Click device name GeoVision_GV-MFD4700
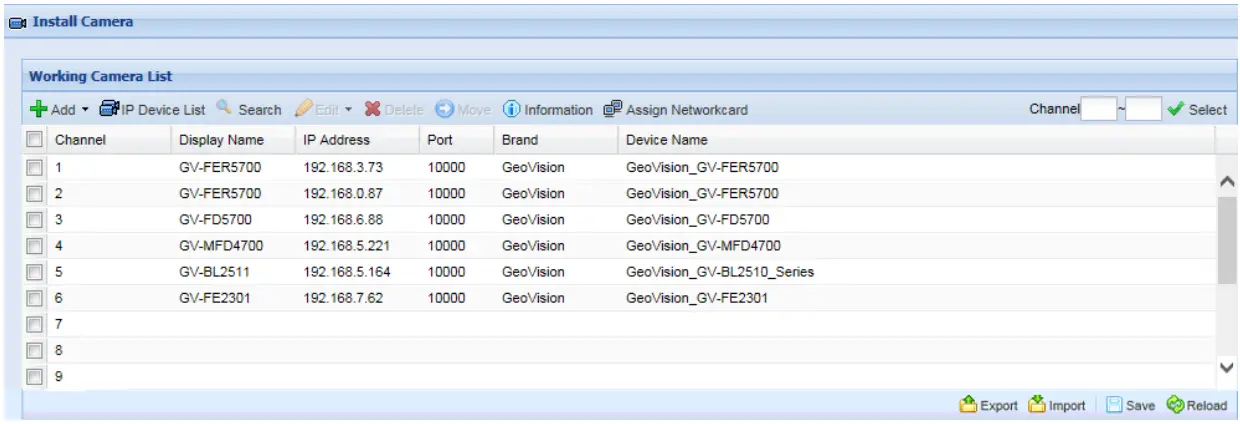Screen dimensions: 1240x424 click(703, 245)
